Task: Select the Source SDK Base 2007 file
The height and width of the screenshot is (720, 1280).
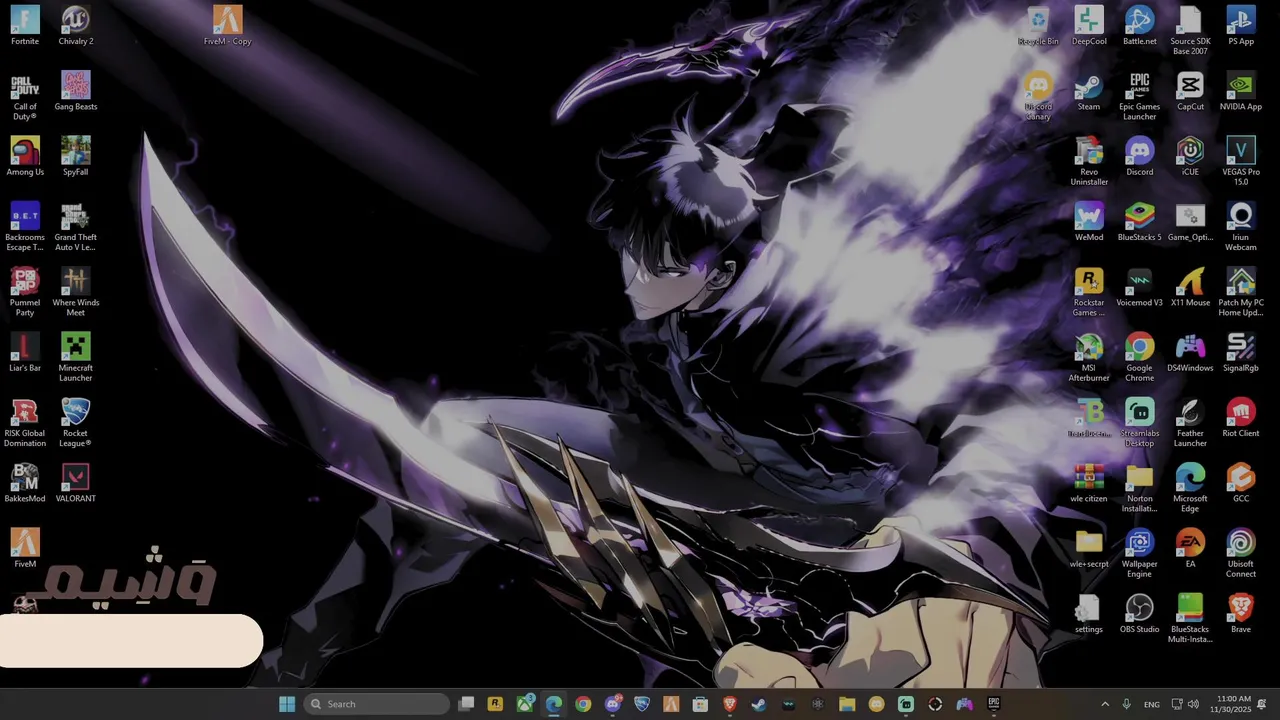Action: point(1190,31)
